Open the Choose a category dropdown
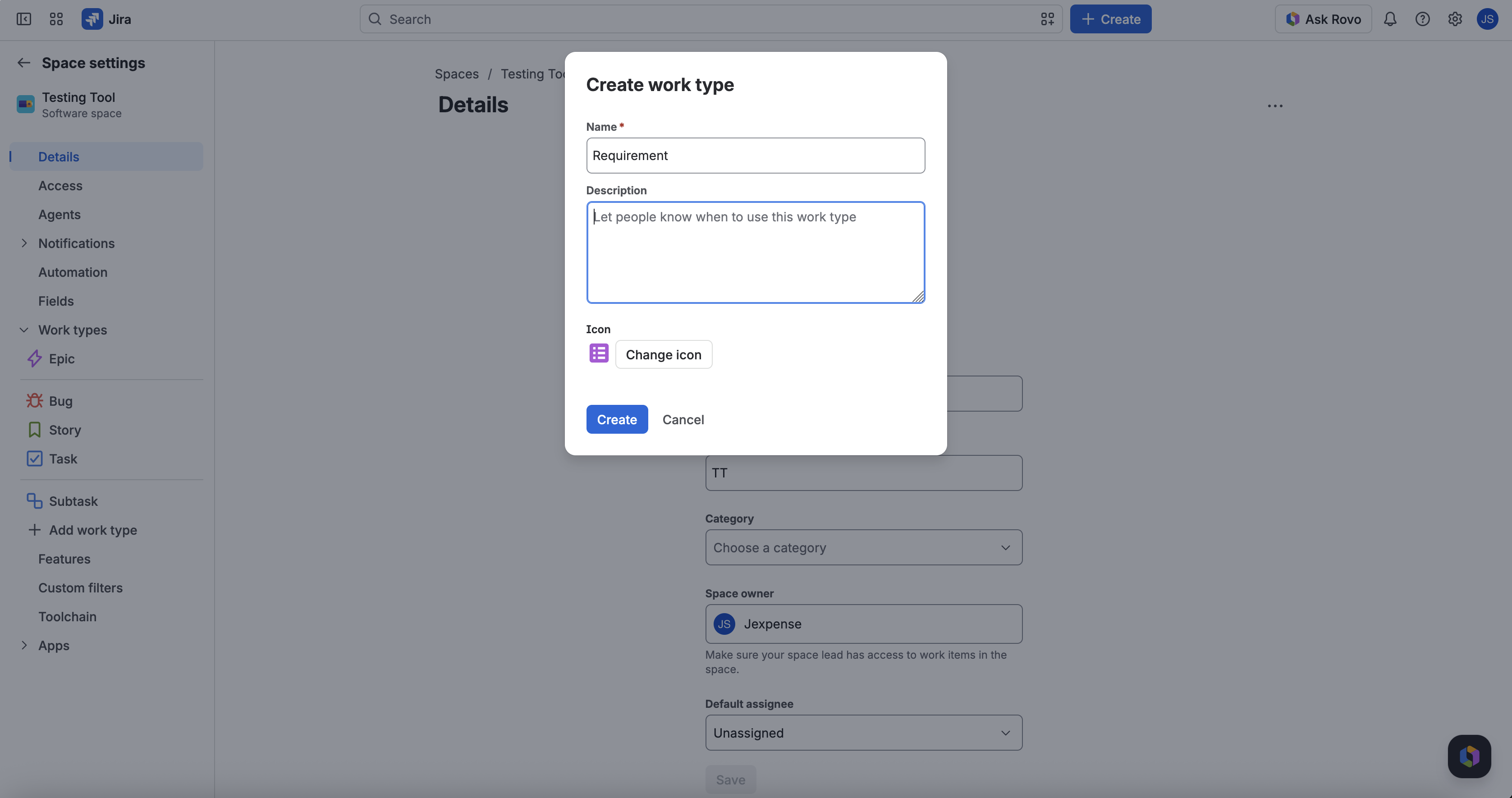This screenshot has height=798, width=1512. click(863, 547)
